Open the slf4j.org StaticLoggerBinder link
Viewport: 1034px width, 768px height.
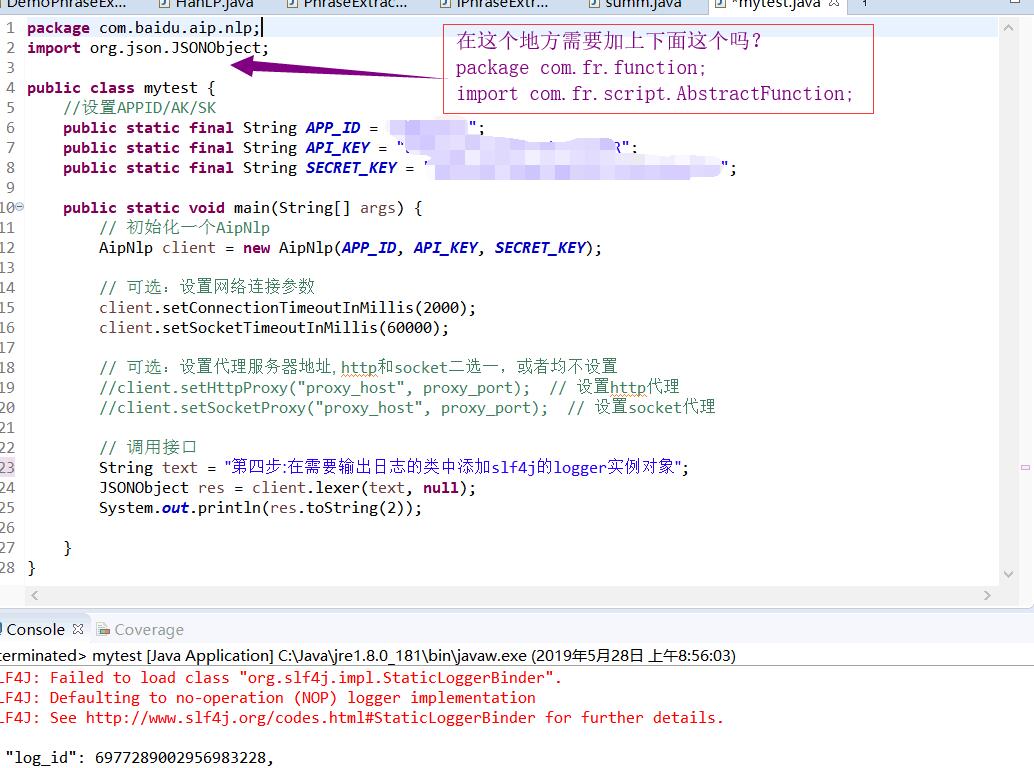311,718
